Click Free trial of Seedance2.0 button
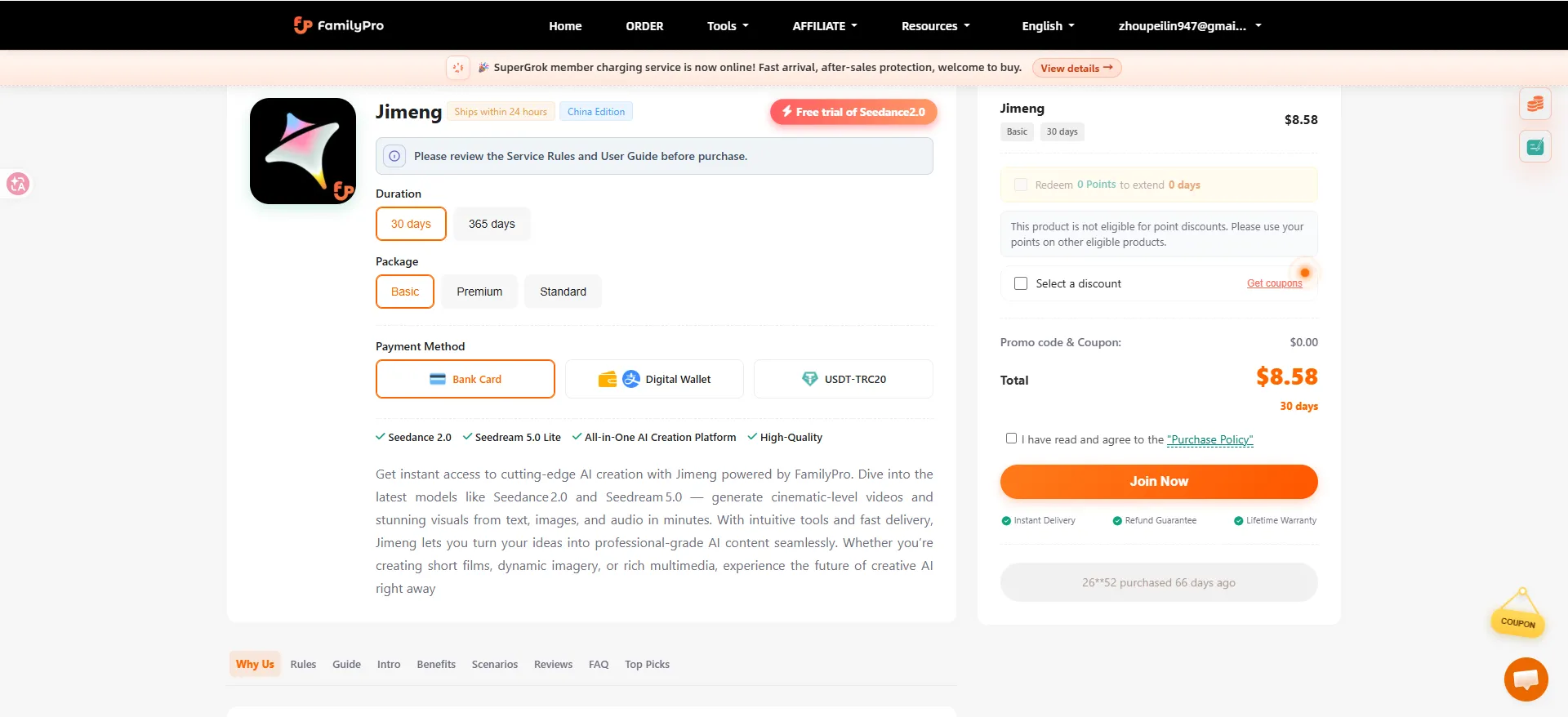The height and width of the screenshot is (717, 1568). coord(853,112)
